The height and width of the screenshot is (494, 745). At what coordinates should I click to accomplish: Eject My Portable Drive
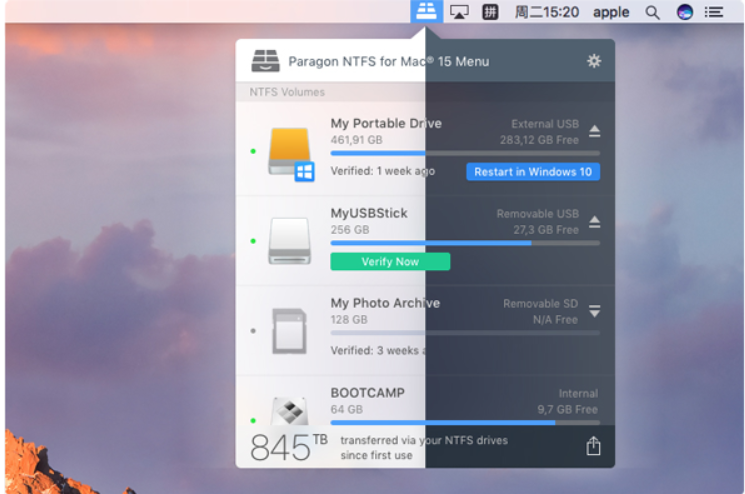pyautogui.click(x=594, y=131)
